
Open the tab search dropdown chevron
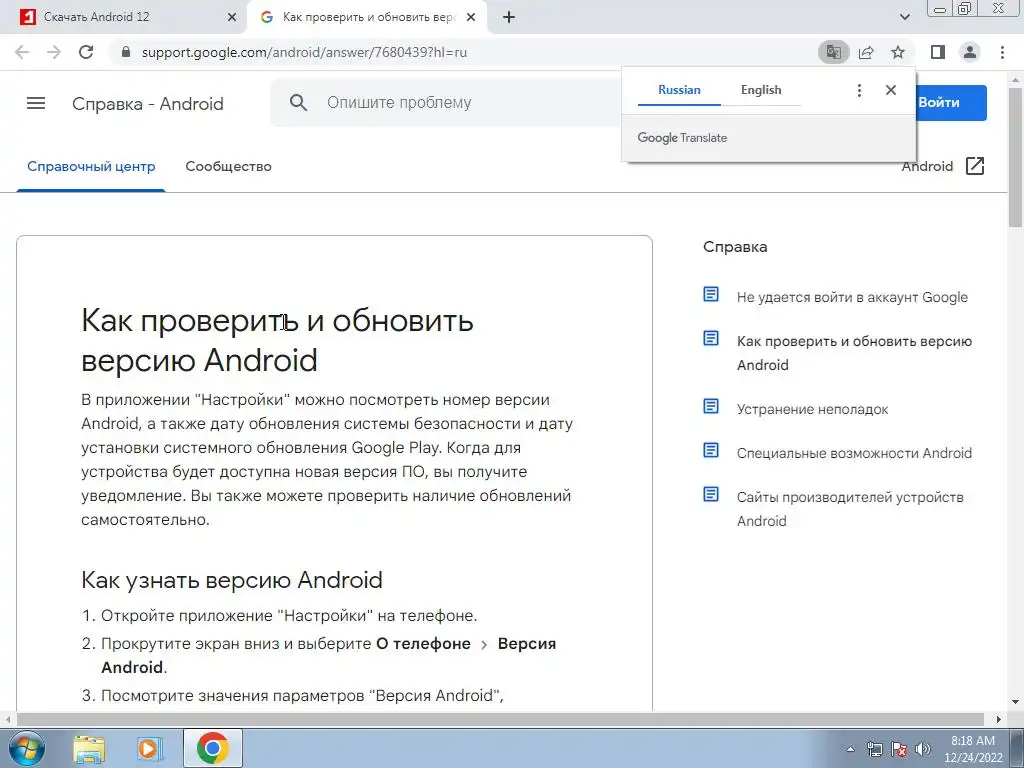click(x=904, y=18)
